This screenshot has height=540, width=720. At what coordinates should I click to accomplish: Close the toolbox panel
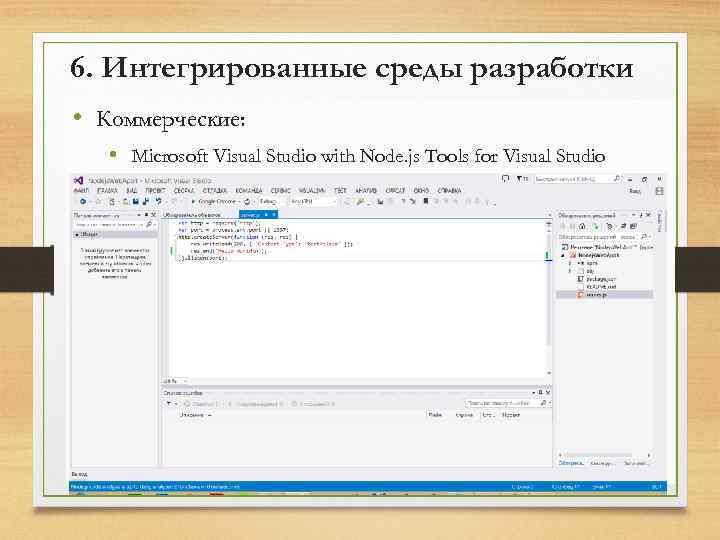click(154, 215)
